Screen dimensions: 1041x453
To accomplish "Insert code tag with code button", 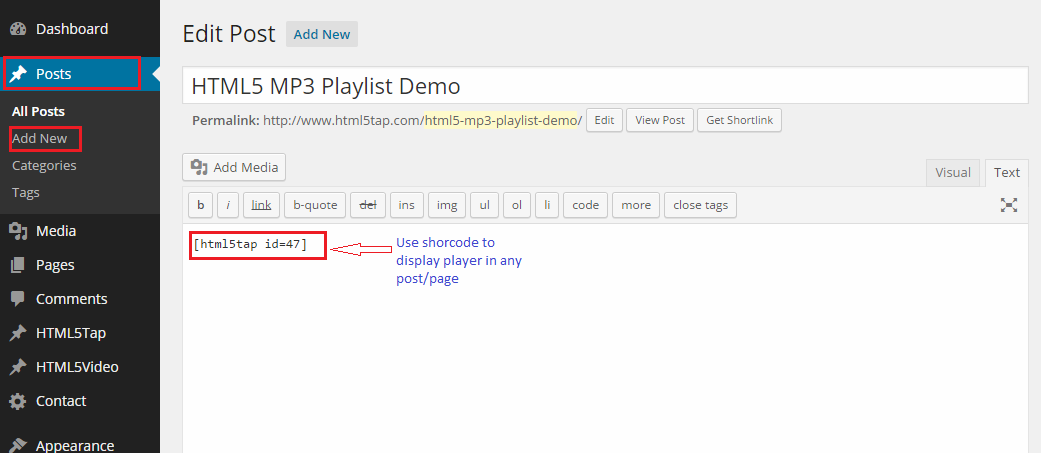I will (x=586, y=205).
